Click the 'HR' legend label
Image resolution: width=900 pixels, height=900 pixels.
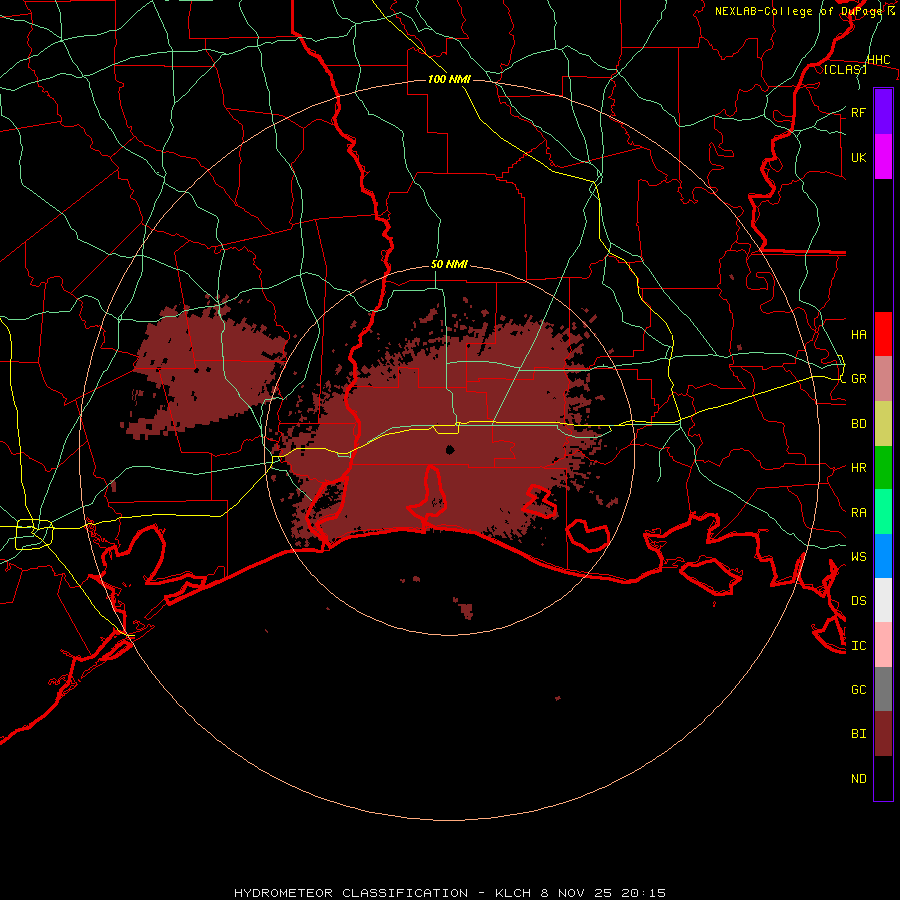click(858, 467)
